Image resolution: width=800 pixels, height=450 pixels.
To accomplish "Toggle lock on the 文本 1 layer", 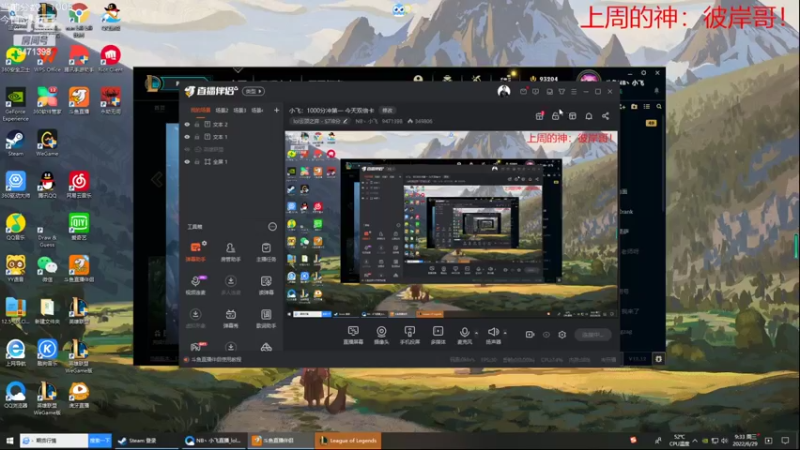I will pos(196,137).
